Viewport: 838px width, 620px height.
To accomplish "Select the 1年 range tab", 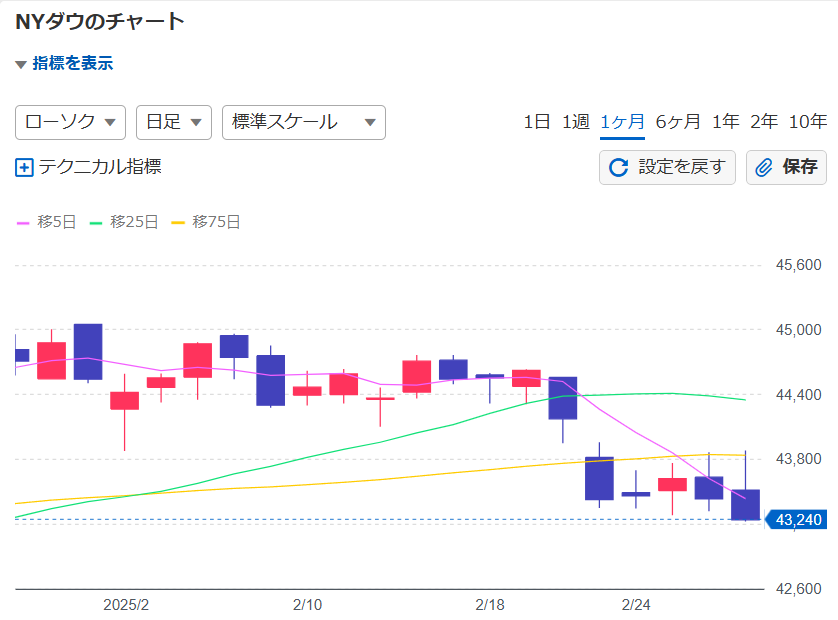I will point(725,122).
